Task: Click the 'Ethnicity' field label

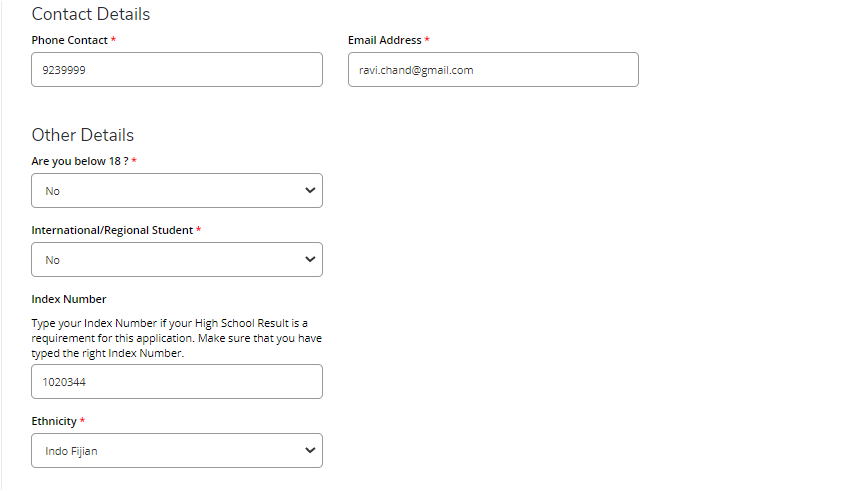Action: tap(54, 421)
